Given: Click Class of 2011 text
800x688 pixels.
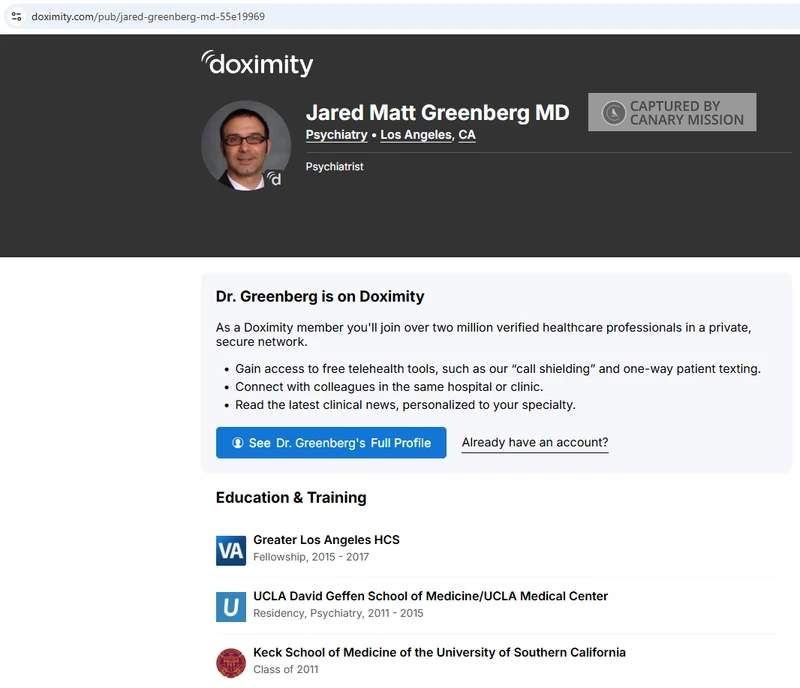Looking at the screenshot, I should point(285,669).
